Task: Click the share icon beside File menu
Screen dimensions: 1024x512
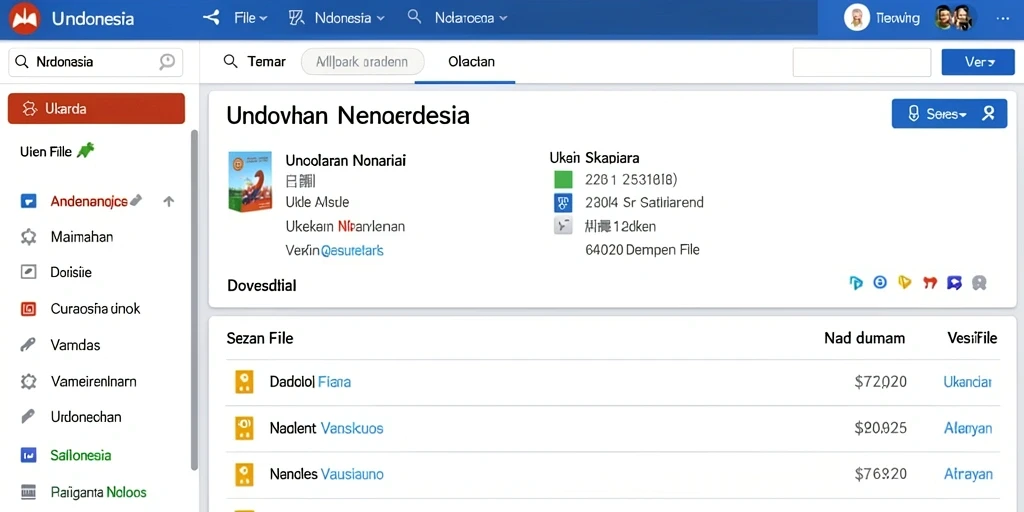Action: (211, 18)
